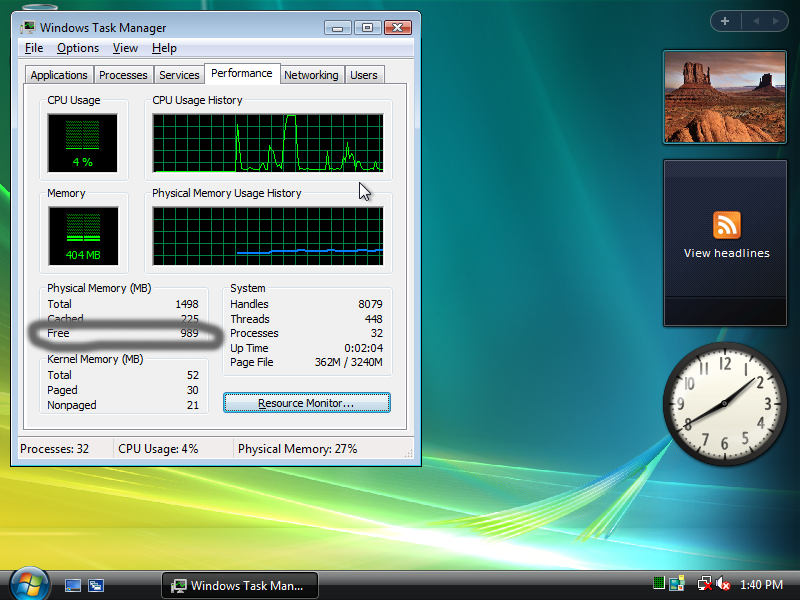The height and width of the screenshot is (600, 800).
Task: Click the Threads 448 row
Action: click(x=306, y=319)
